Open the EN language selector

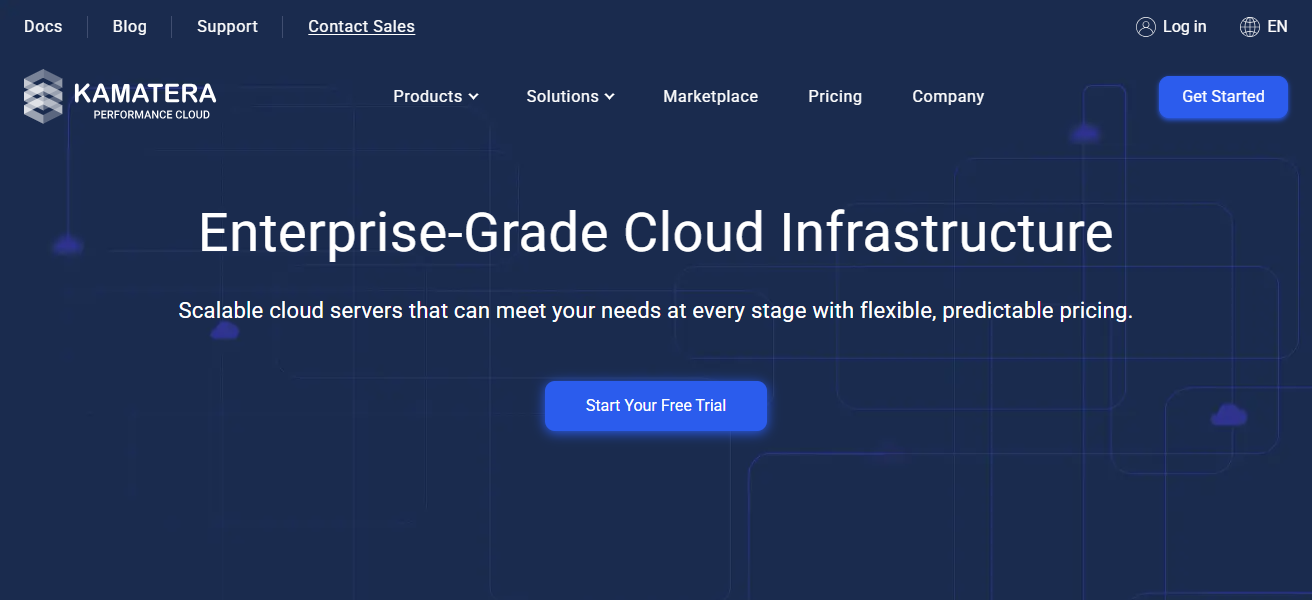[x=1277, y=27]
